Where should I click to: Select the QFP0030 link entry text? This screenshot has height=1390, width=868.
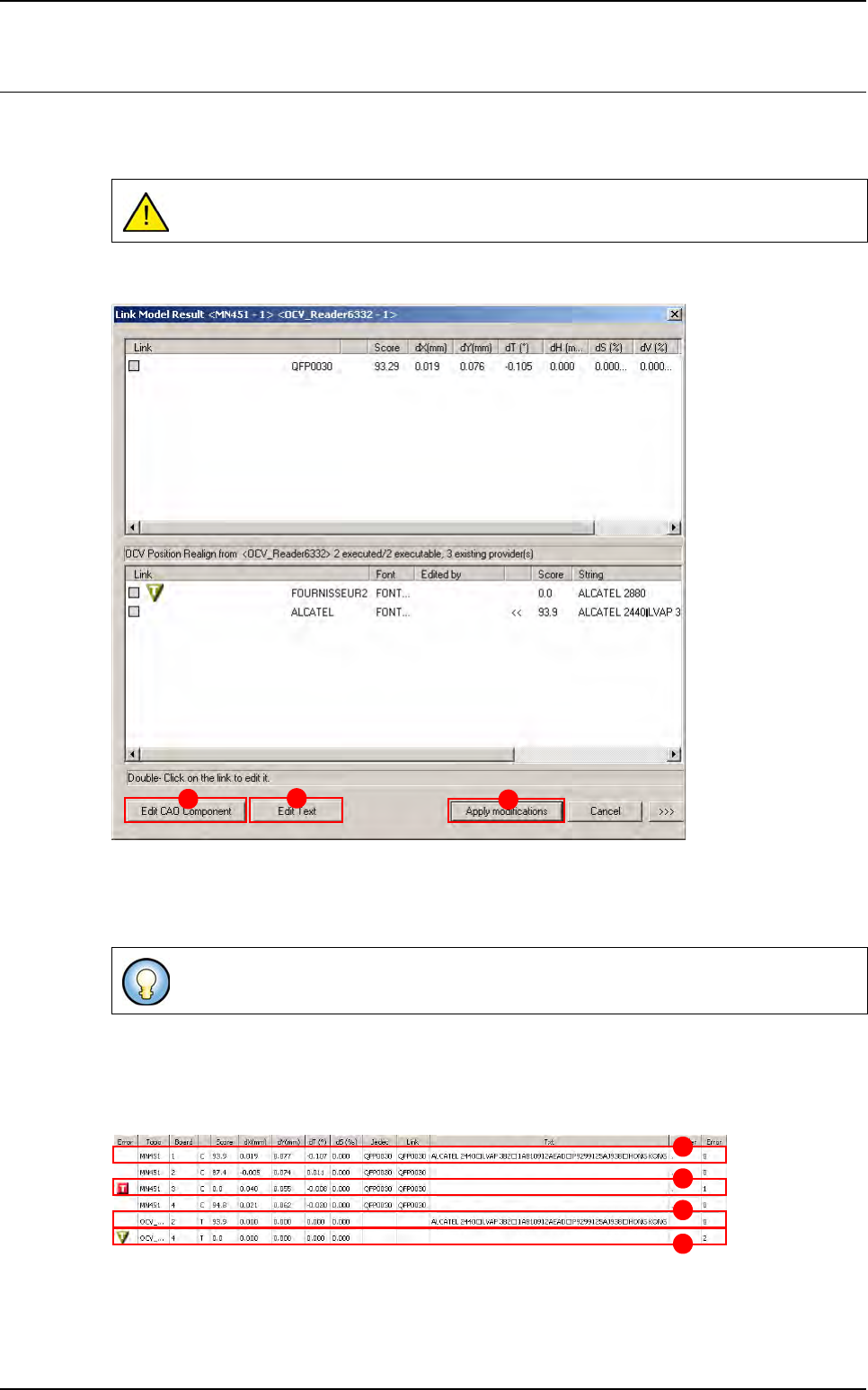(x=312, y=367)
